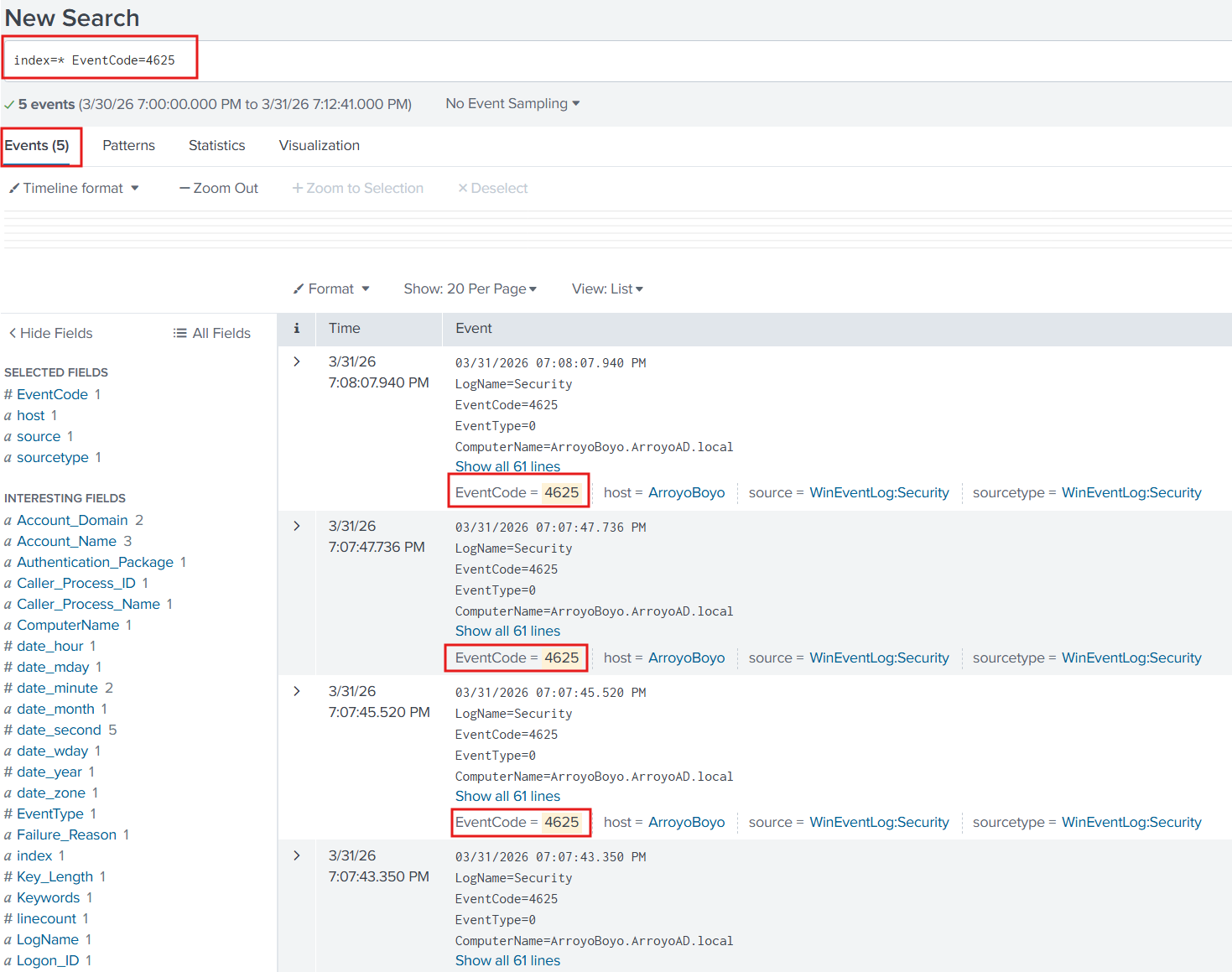This screenshot has height=972, width=1232.
Task: Click the plus icon on Zoom to Selection
Action: [298, 188]
